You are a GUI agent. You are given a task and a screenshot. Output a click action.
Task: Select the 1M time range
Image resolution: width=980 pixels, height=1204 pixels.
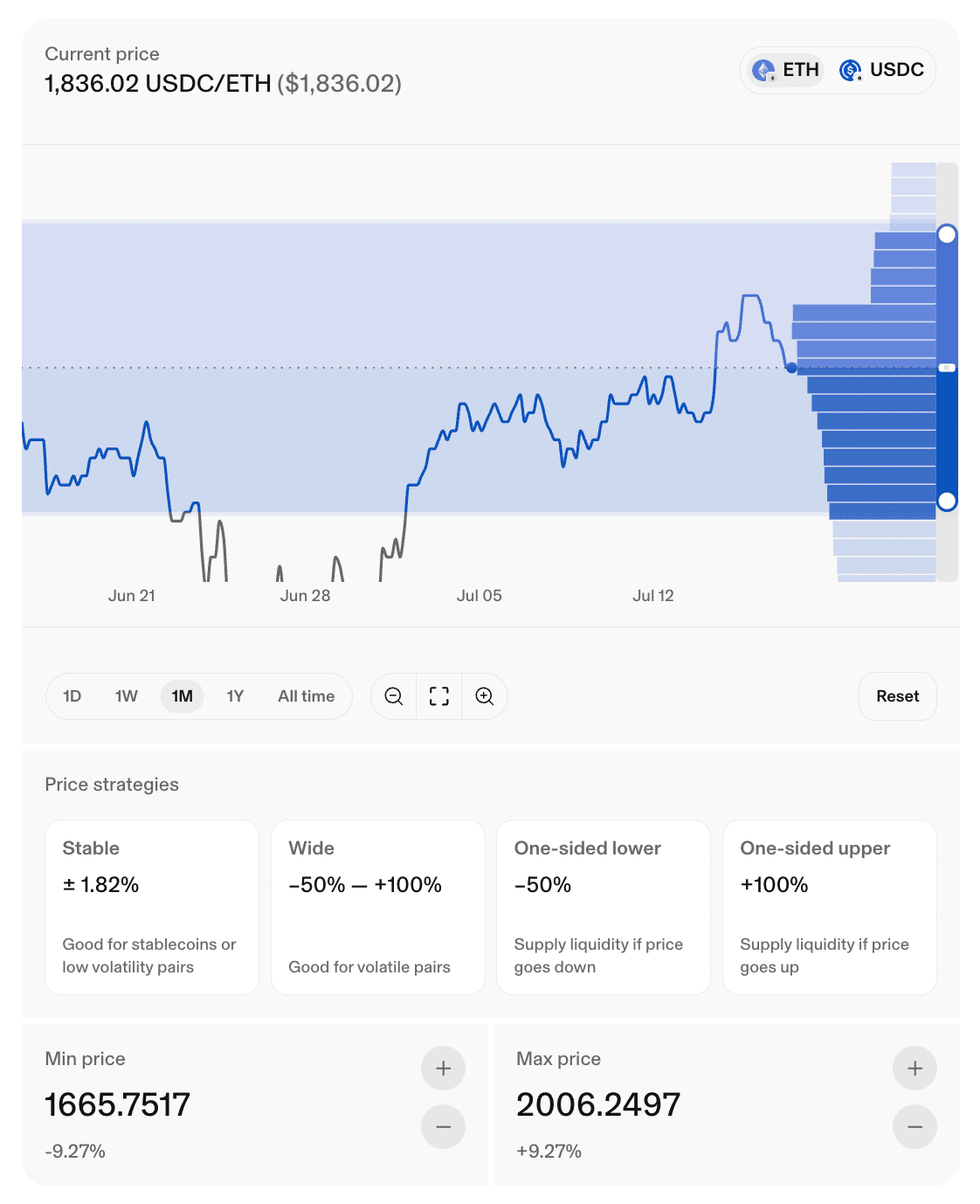(183, 696)
